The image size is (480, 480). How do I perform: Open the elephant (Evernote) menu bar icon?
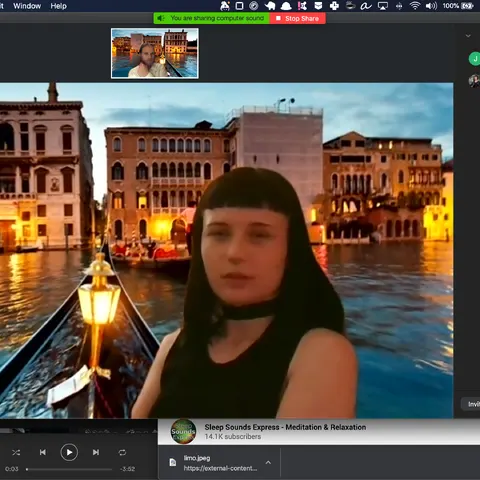click(x=270, y=6)
